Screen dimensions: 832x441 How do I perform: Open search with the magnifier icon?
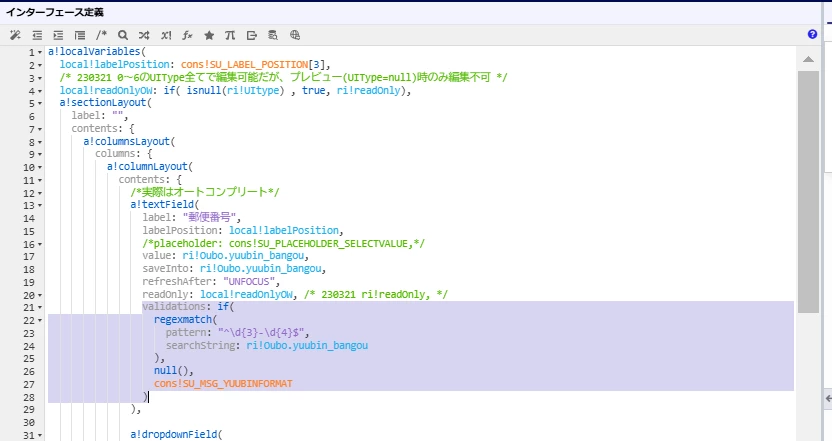[123, 35]
